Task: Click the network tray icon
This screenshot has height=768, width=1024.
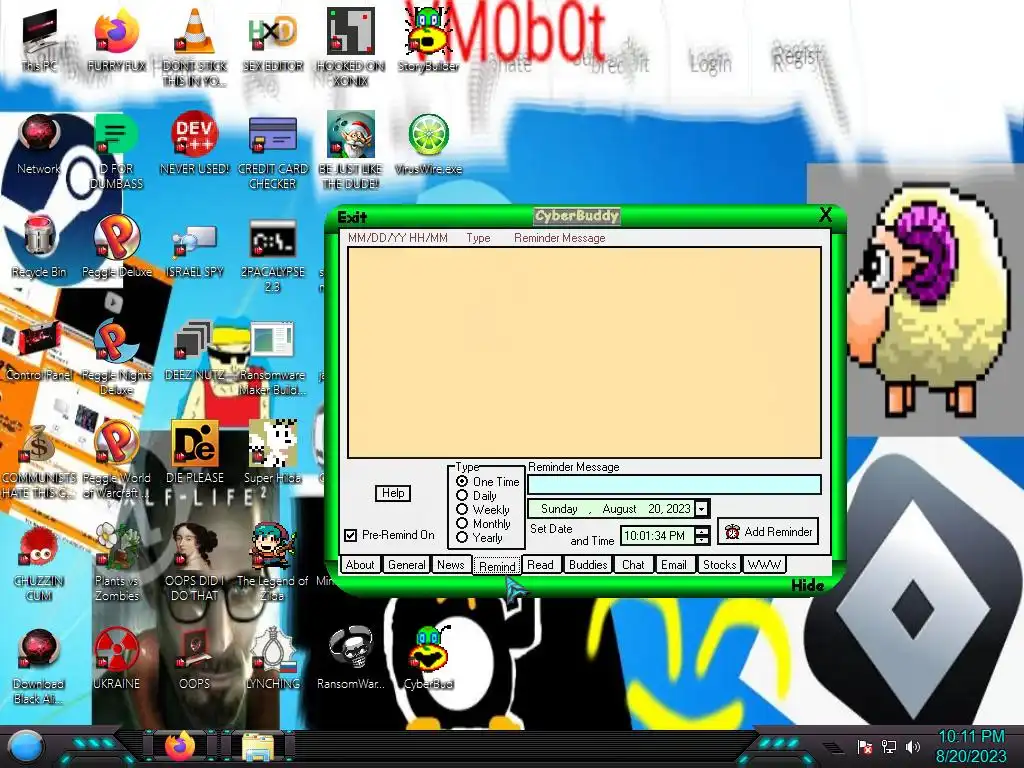Action: coord(888,746)
